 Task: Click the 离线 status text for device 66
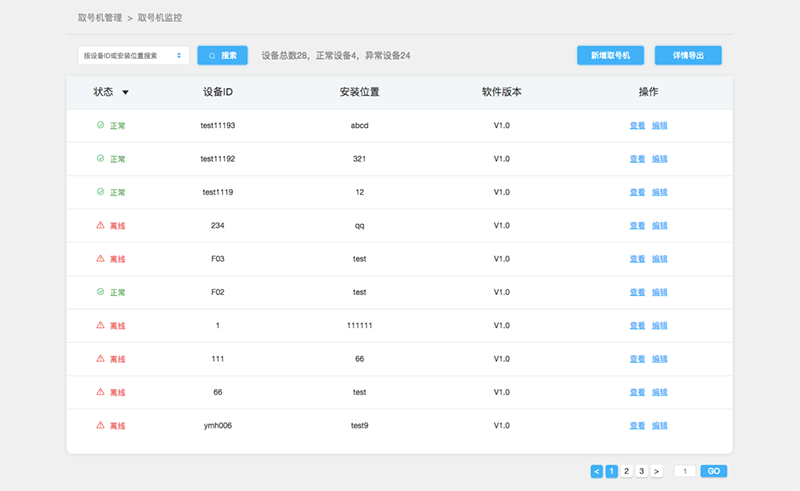tap(117, 392)
